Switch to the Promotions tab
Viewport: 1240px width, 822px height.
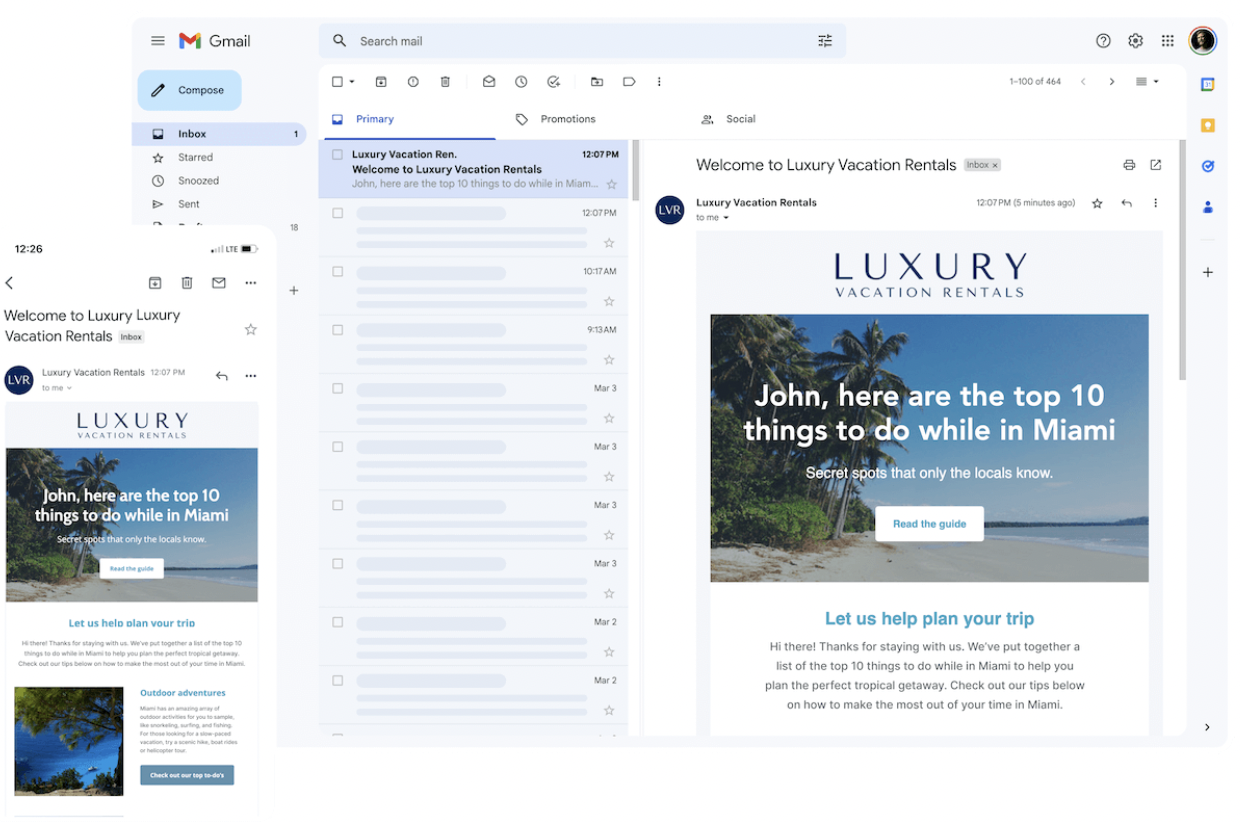coord(568,118)
